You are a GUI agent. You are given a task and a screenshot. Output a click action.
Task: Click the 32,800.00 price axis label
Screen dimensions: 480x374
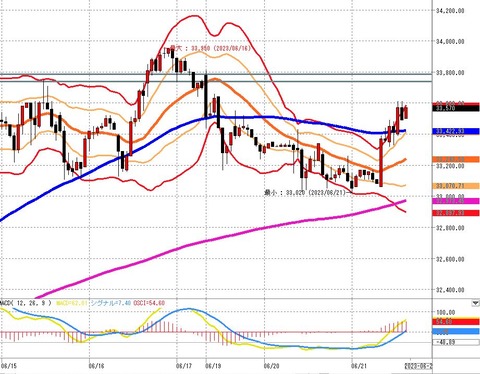point(450,228)
